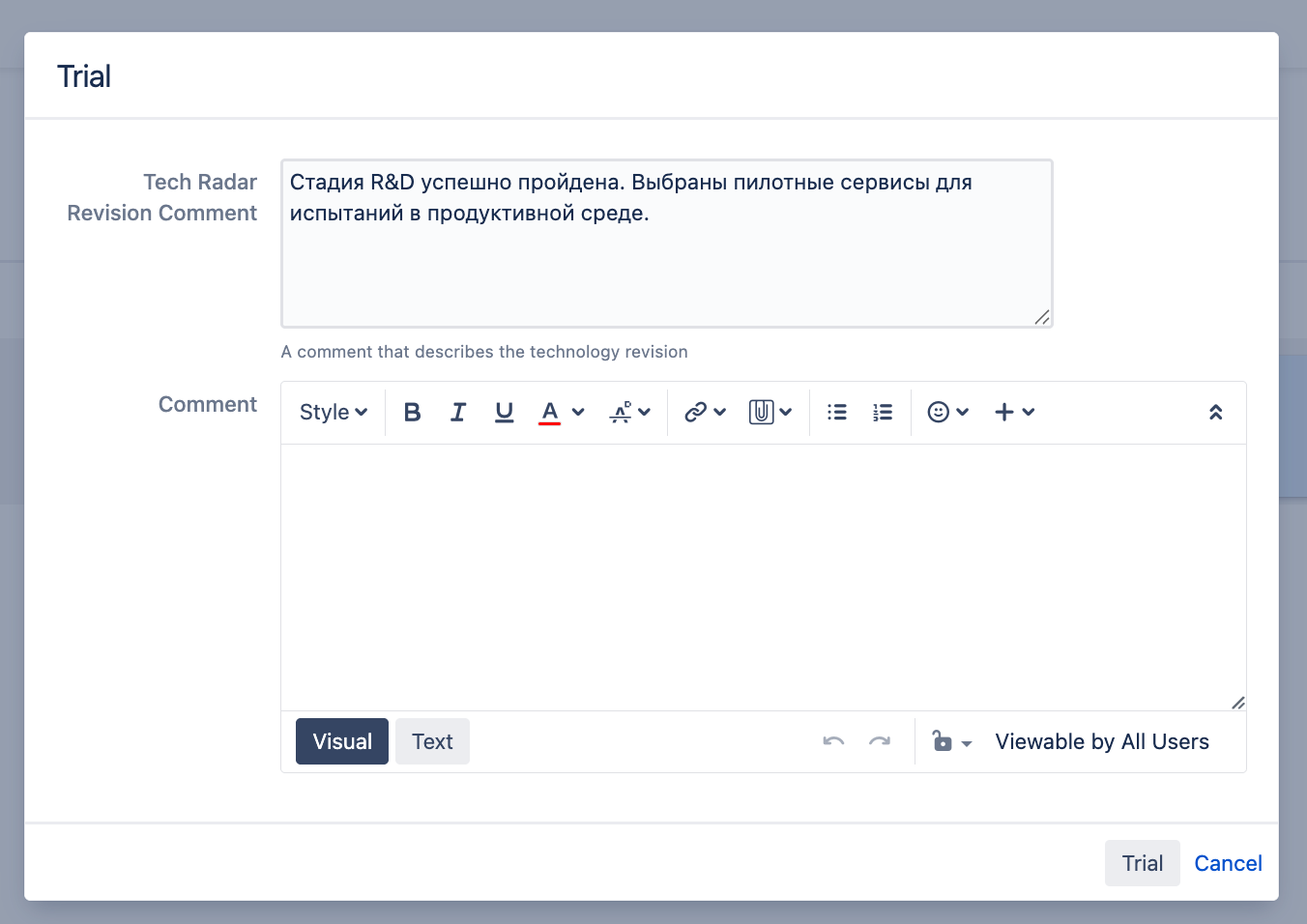Confirm the Trial transition button

click(x=1143, y=863)
